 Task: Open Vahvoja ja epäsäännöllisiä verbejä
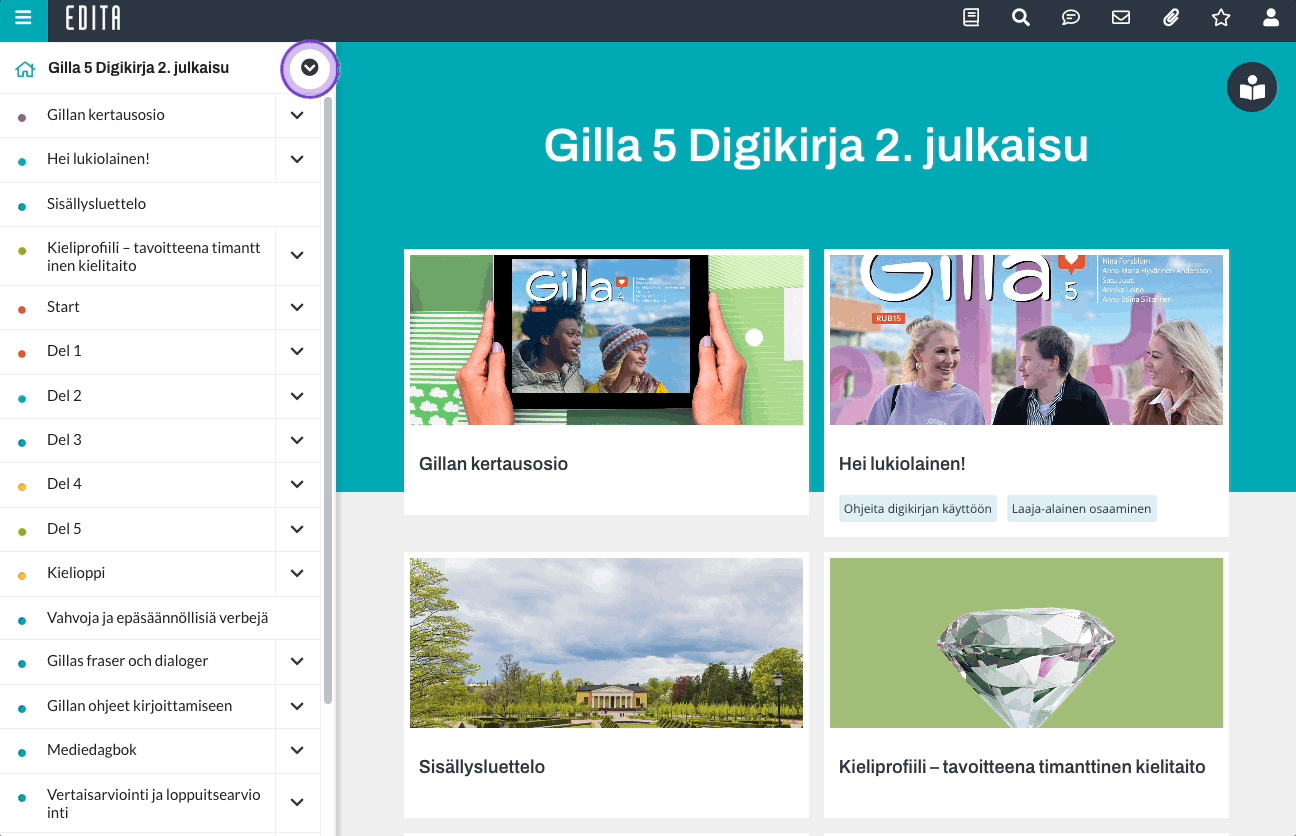point(158,618)
